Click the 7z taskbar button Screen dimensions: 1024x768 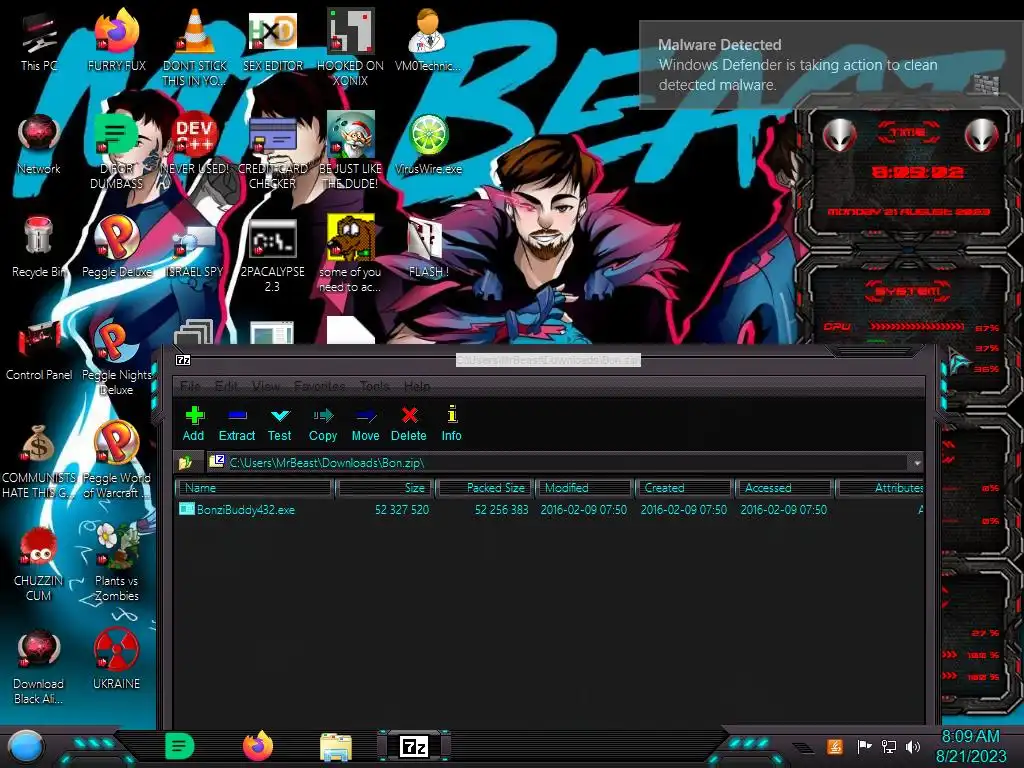point(413,746)
